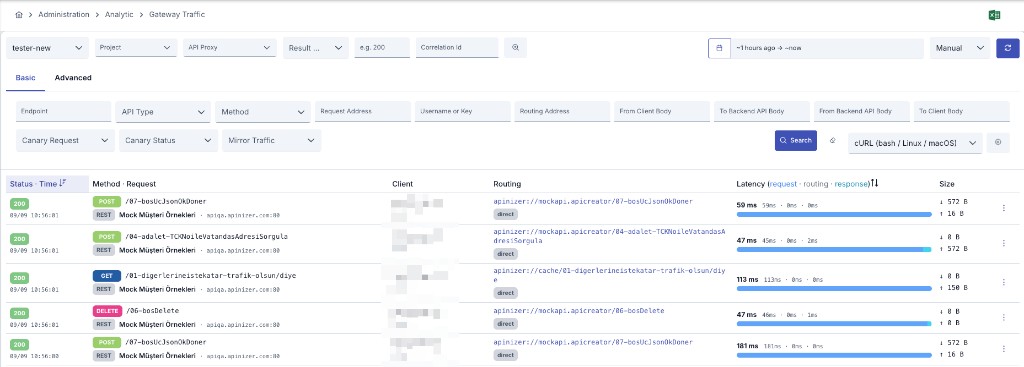Viewport: 1024px width, 367px height.
Task: Click the response latency legend link
Action: (852, 184)
